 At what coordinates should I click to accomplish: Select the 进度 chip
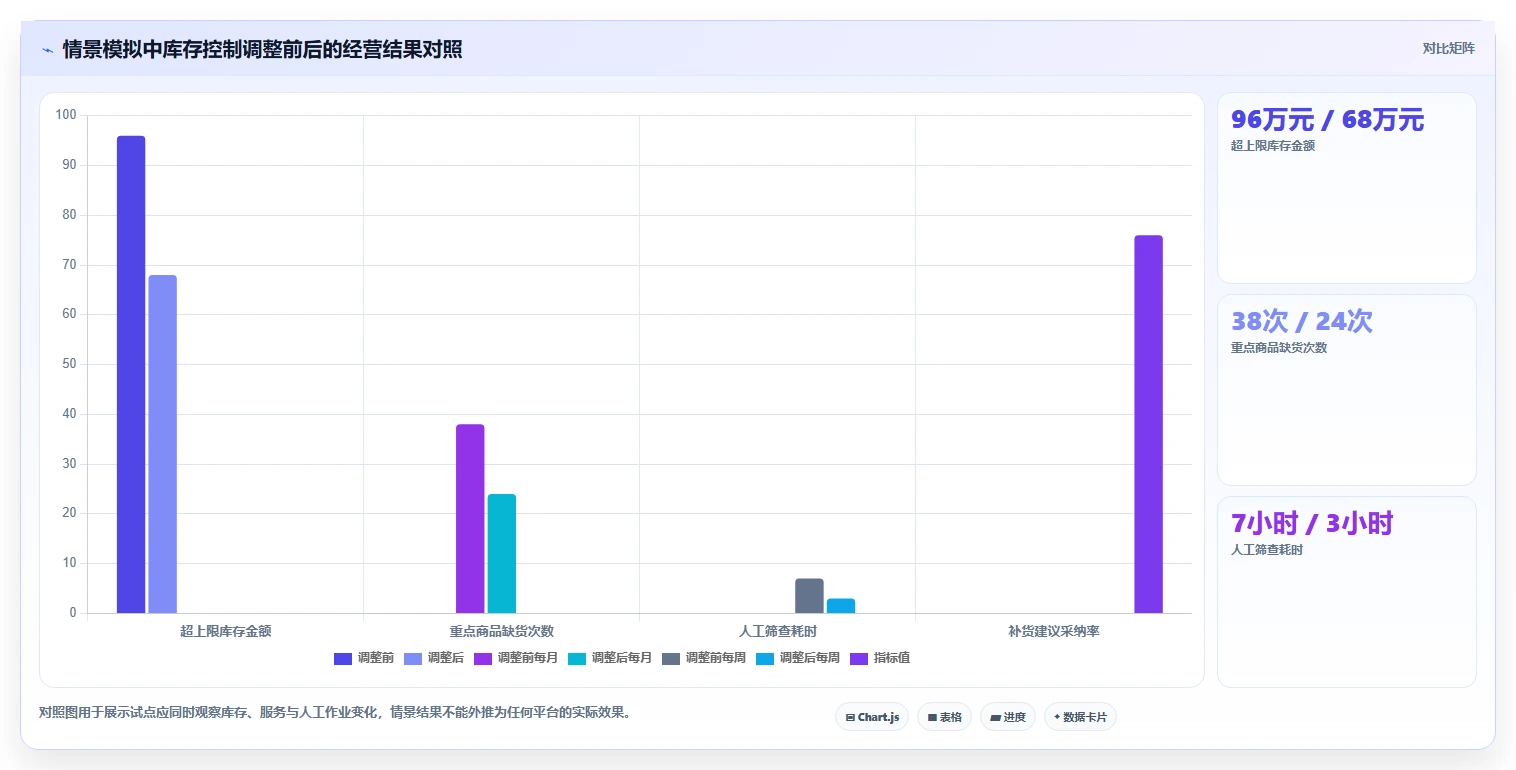(1008, 717)
